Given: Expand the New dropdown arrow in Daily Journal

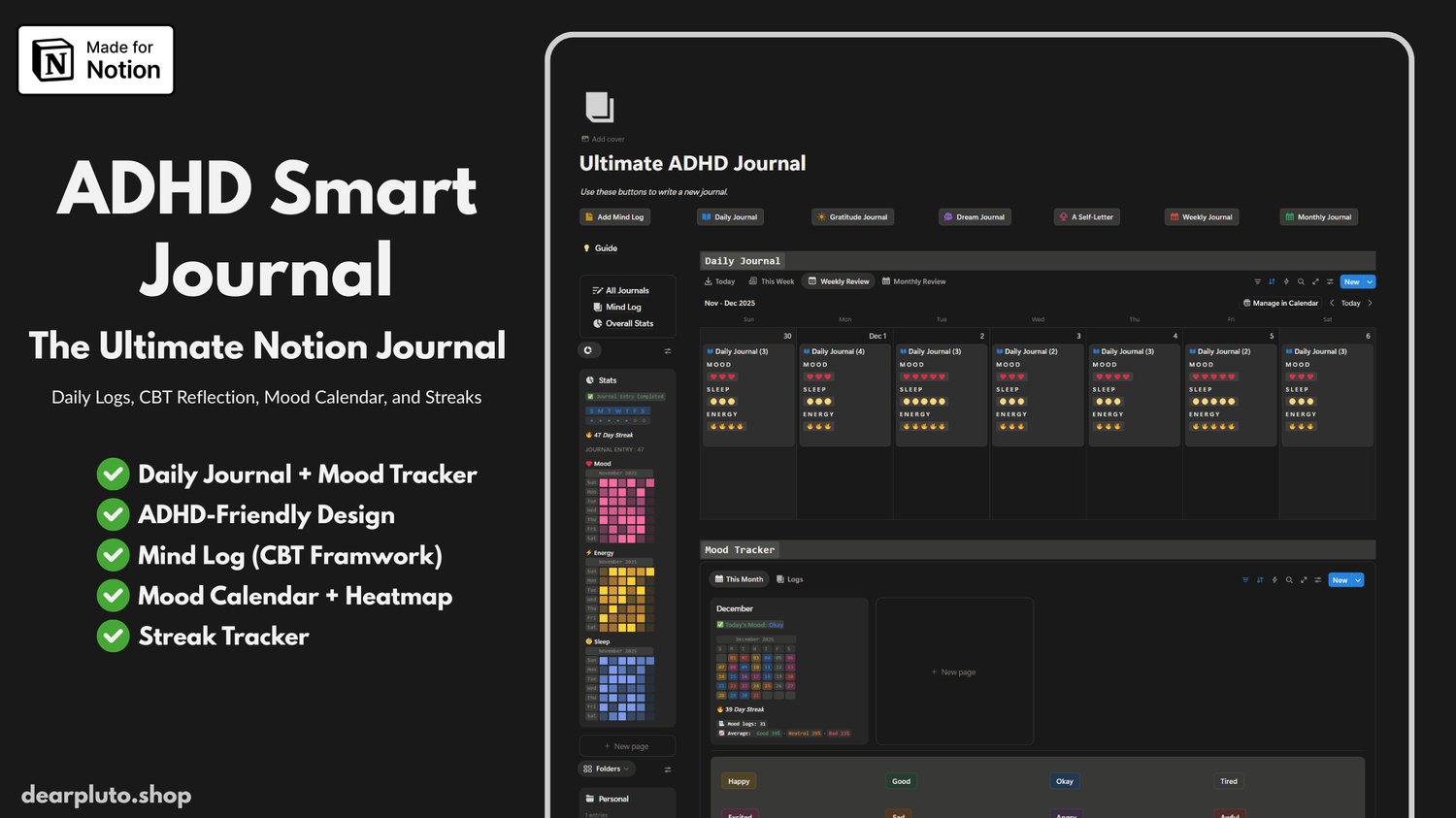Looking at the screenshot, I should click(1370, 281).
